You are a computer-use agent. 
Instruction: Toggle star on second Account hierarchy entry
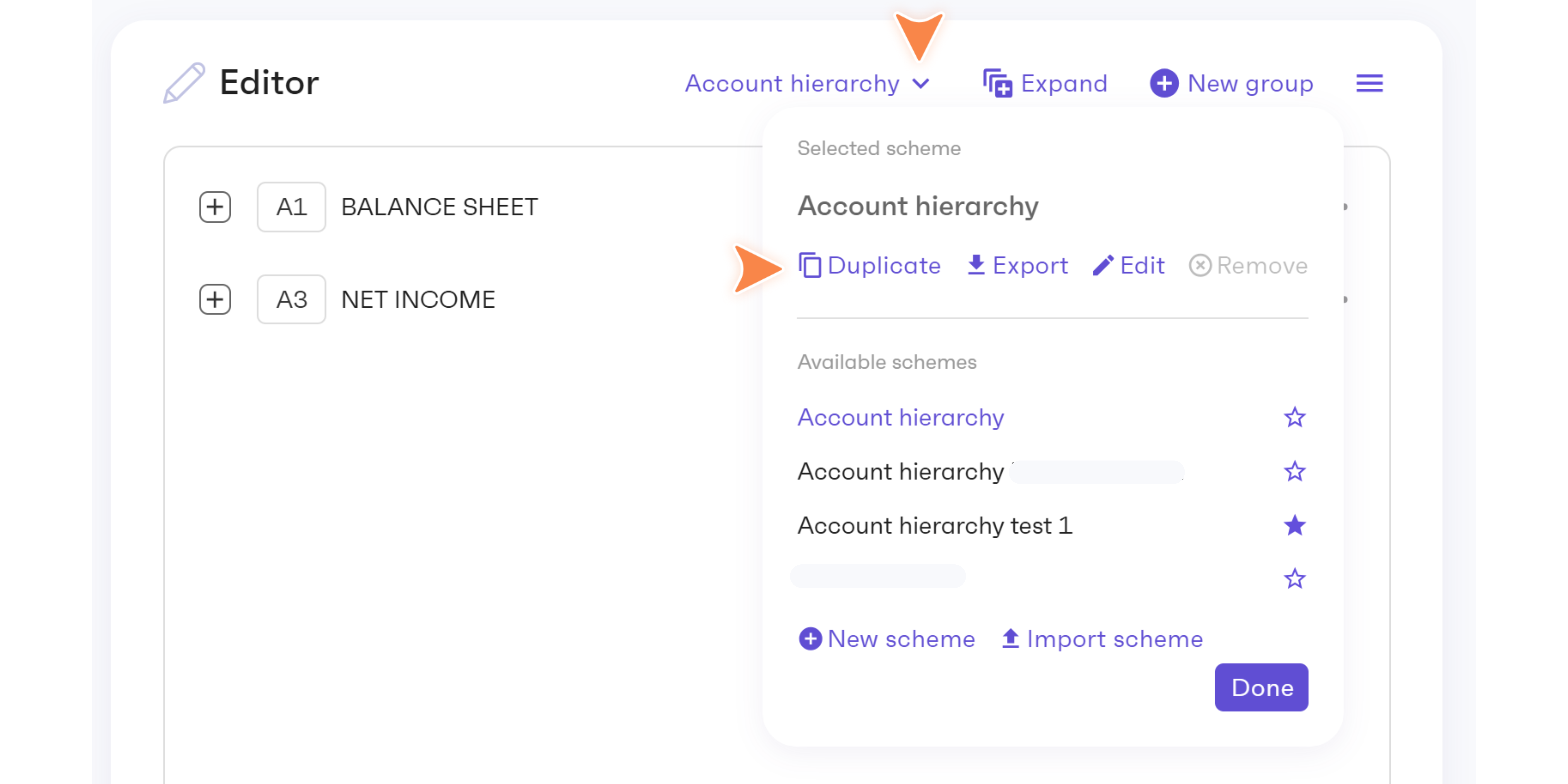coord(1295,472)
